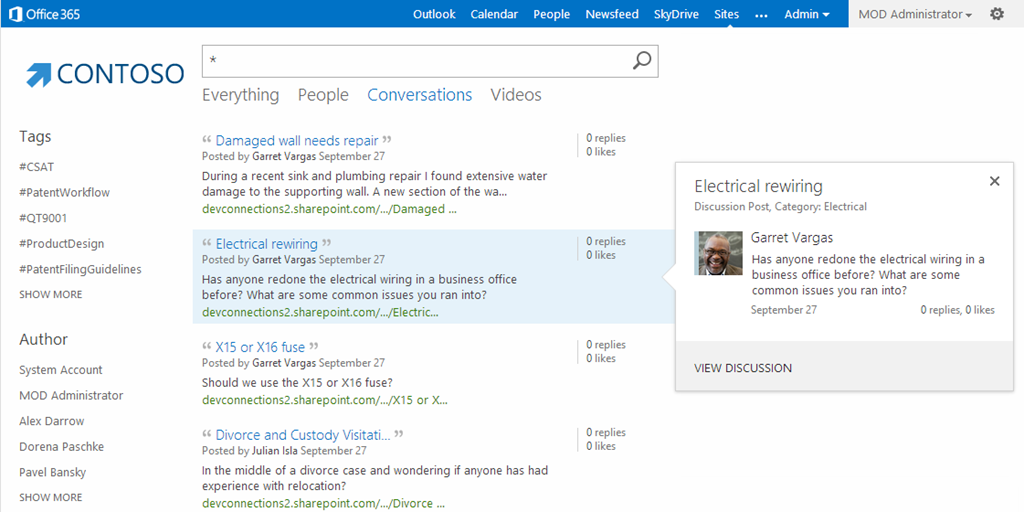The height and width of the screenshot is (512, 1024).
Task: Click Julian Isla author name
Action: (x=275, y=451)
